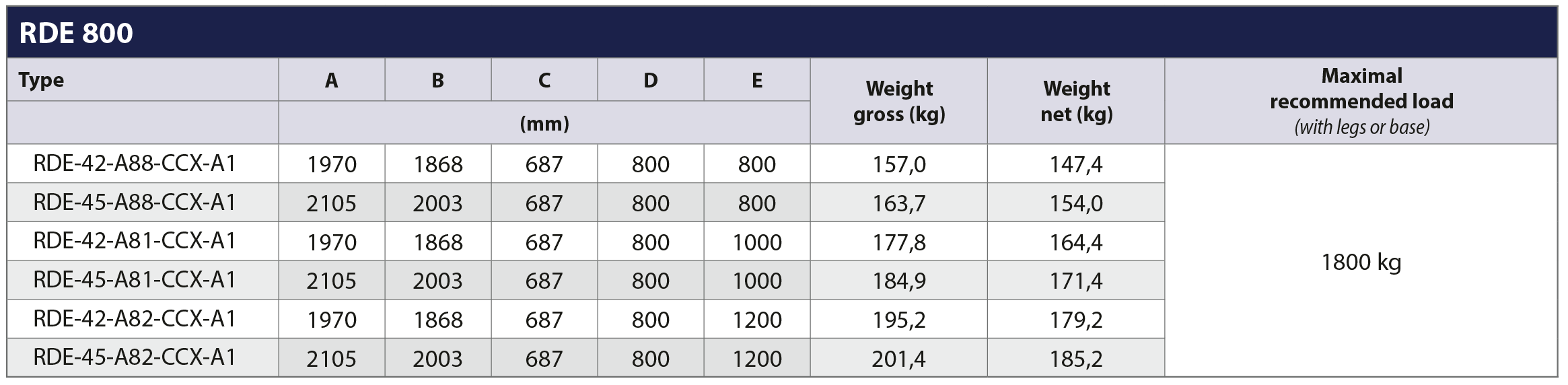Image resolution: width=1568 pixels, height=385 pixels.
Task: Select column E header
Action: (757, 80)
